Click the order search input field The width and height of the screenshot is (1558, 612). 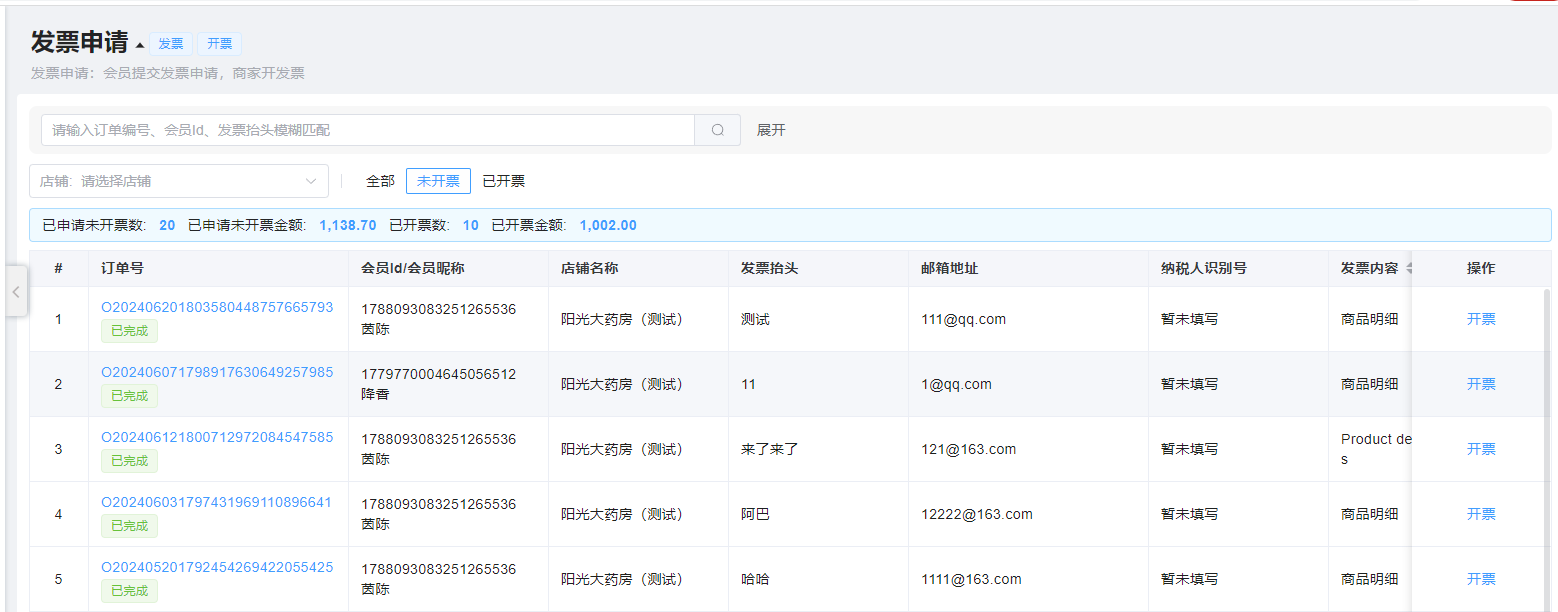click(x=368, y=130)
